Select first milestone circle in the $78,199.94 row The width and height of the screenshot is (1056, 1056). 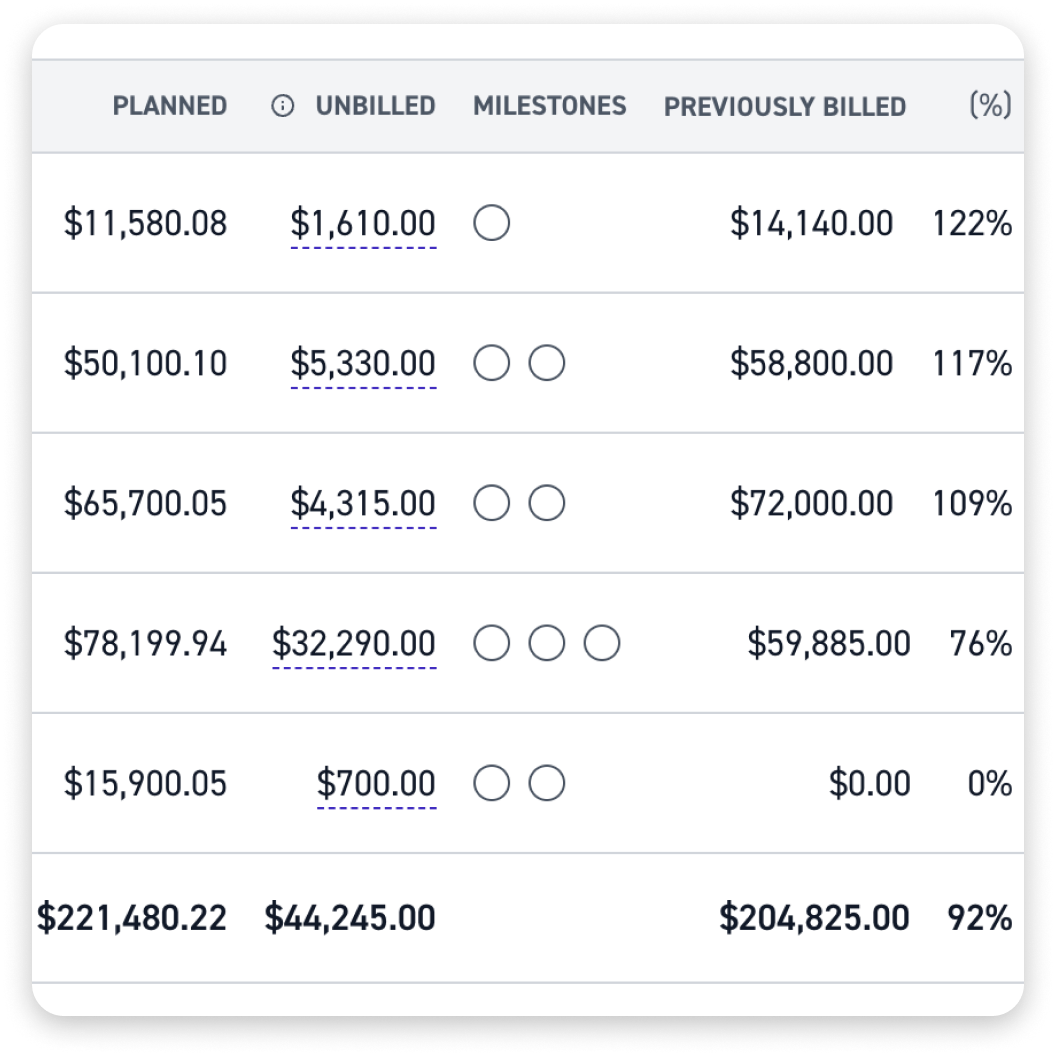(492, 643)
